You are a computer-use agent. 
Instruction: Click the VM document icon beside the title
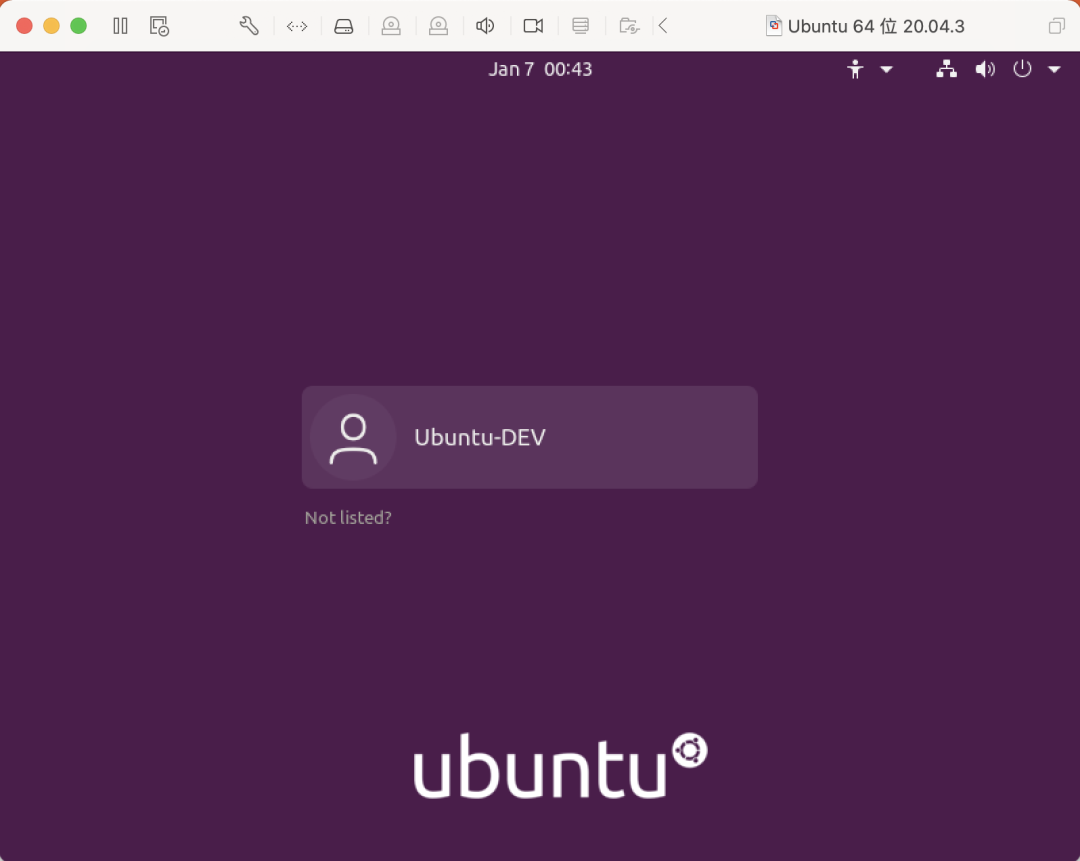pyautogui.click(x=773, y=26)
